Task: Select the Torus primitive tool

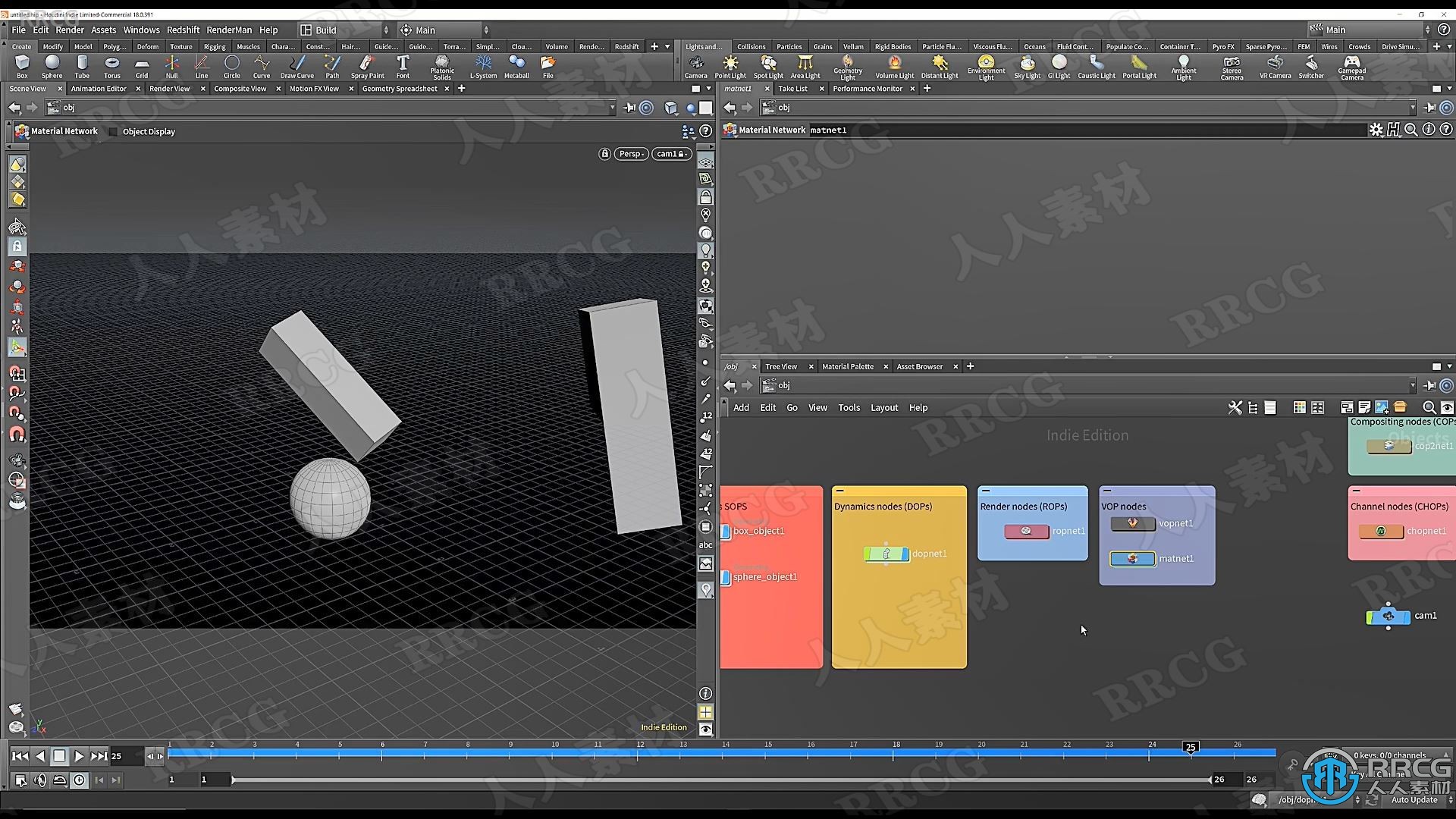Action: 113,65
